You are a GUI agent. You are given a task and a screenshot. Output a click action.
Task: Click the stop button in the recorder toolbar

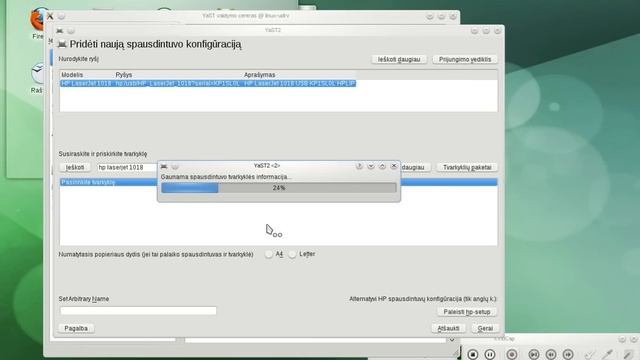point(473,354)
